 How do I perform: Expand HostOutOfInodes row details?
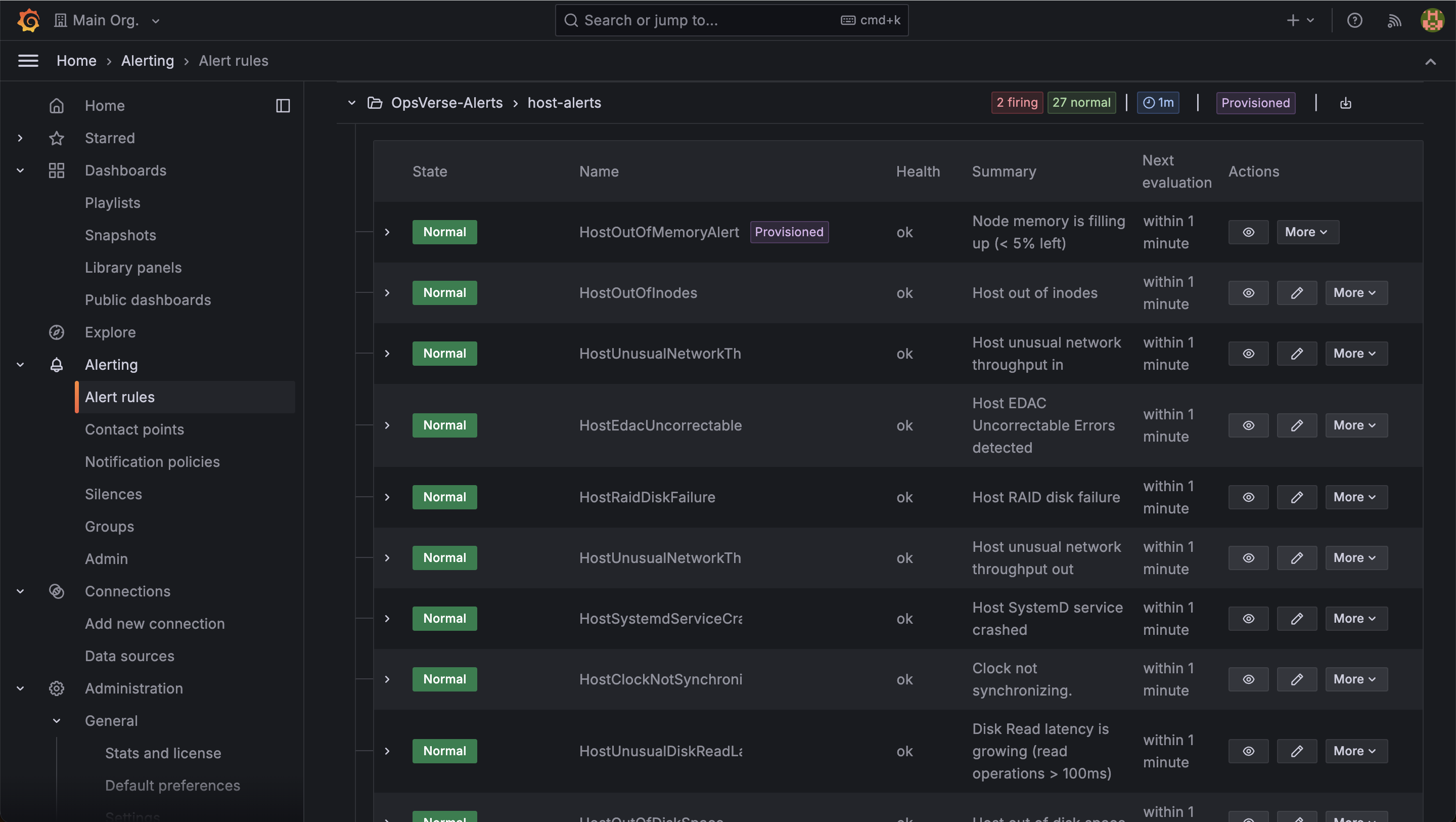coord(387,293)
